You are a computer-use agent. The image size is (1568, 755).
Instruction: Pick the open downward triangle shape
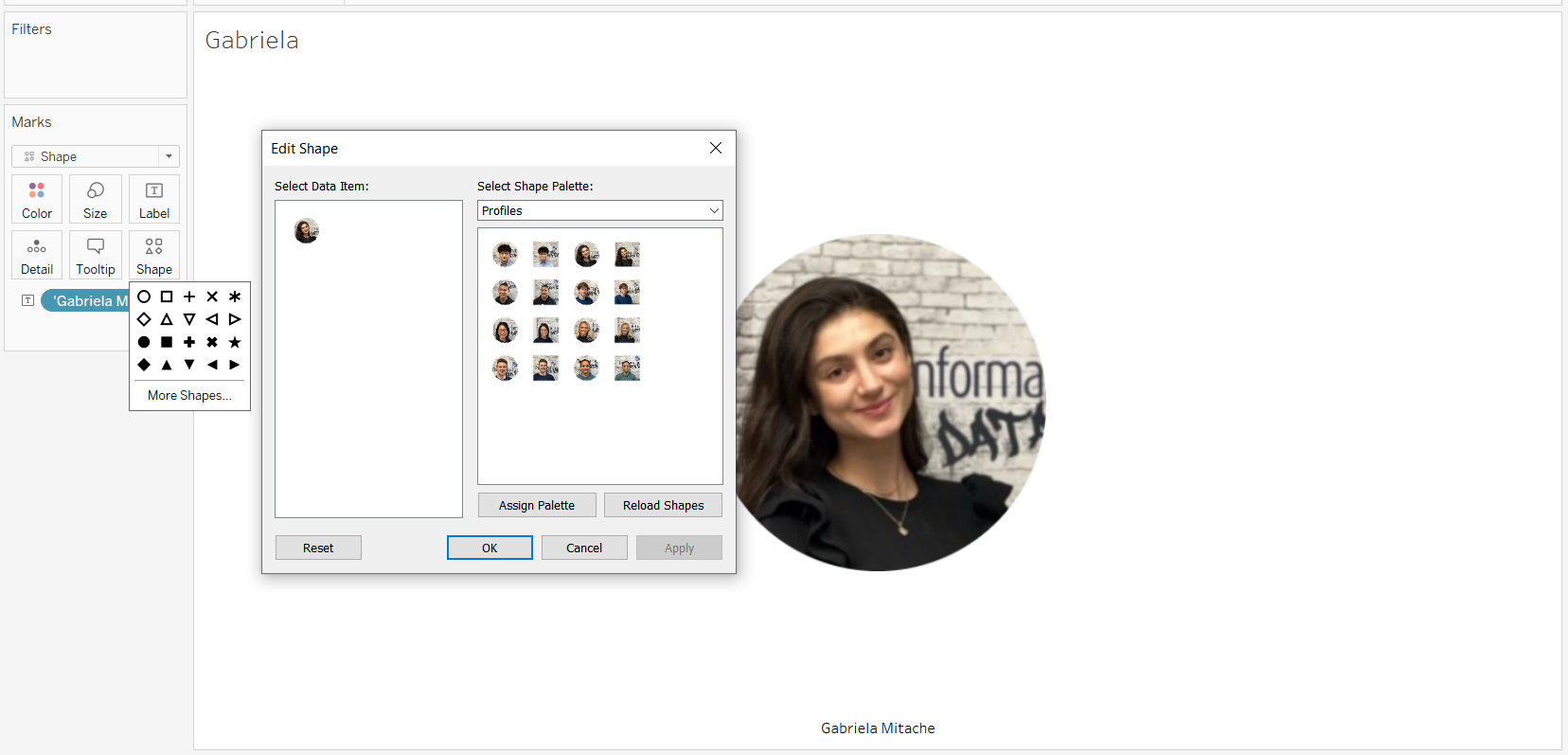click(x=189, y=319)
